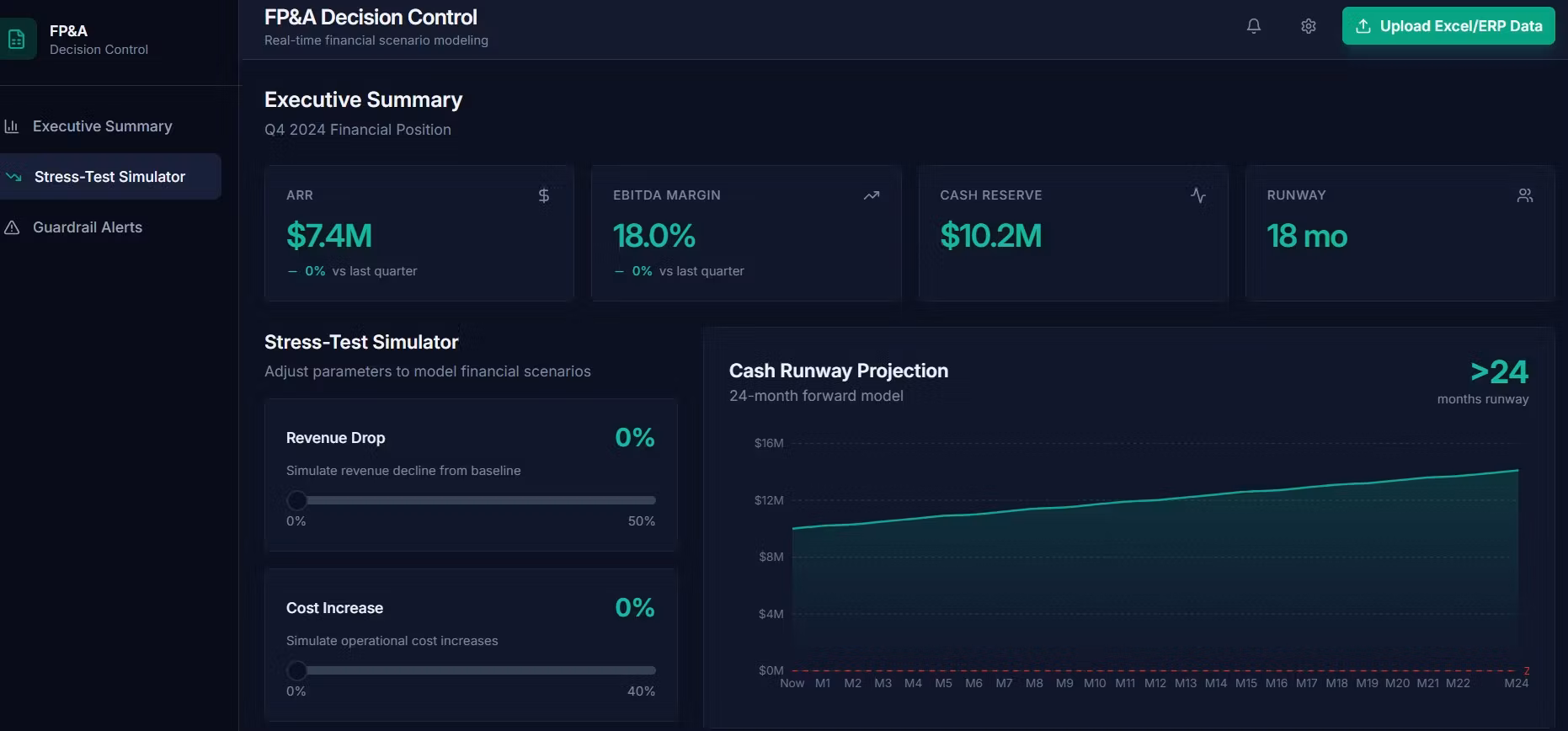Viewport: 1568px width, 731px height.
Task: Click the warning triangle icon beside Guardrail Alerts
Action: tap(12, 227)
